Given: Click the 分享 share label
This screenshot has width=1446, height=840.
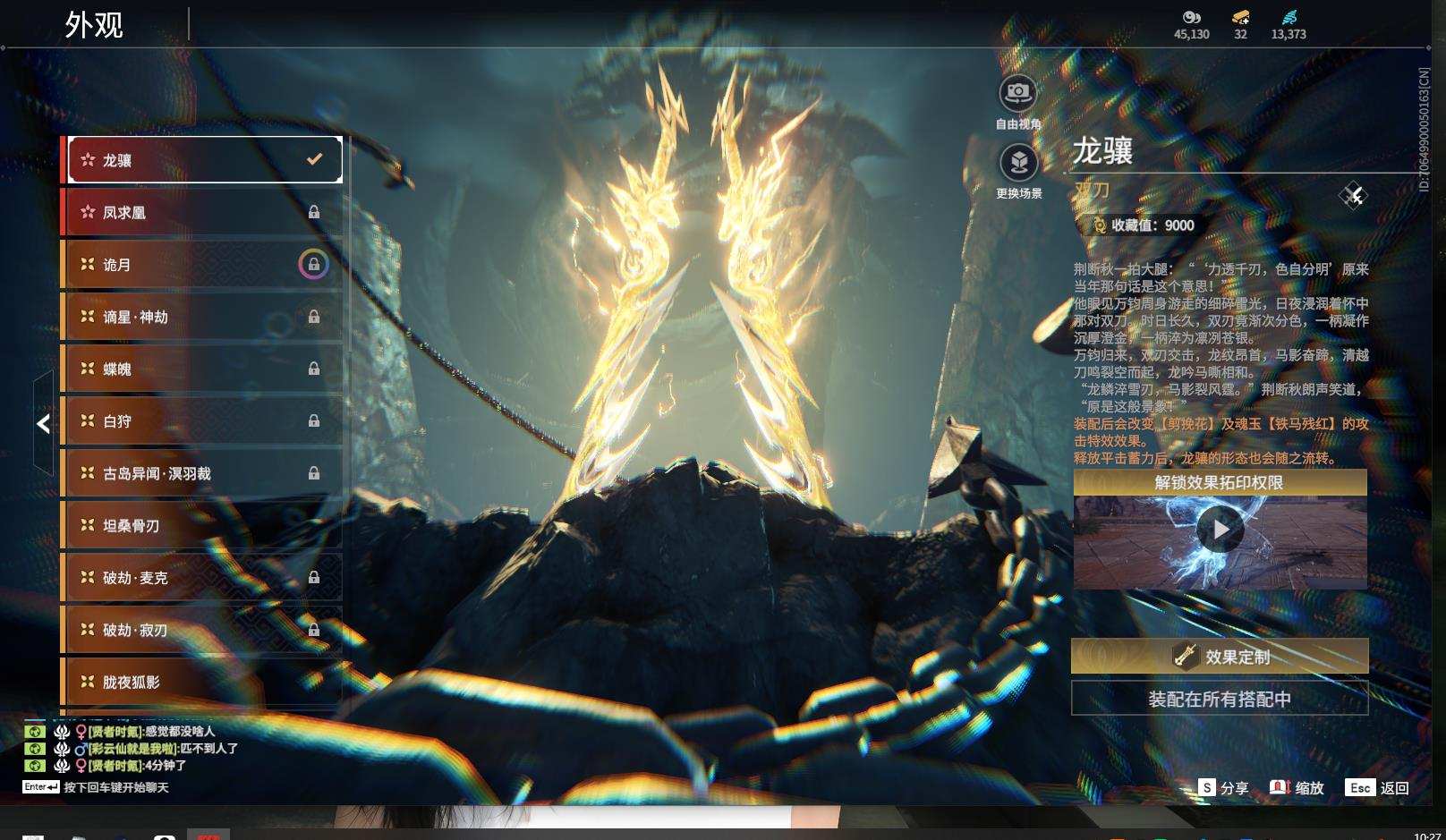Looking at the screenshot, I should click(1234, 788).
